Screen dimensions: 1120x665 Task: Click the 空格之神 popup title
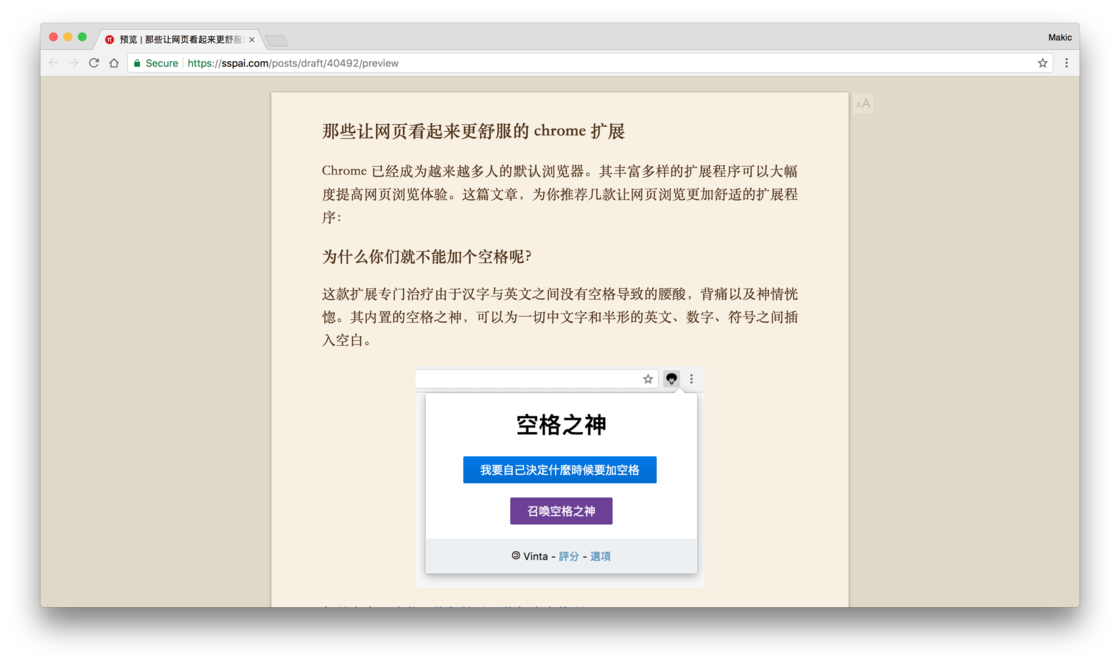(561, 425)
